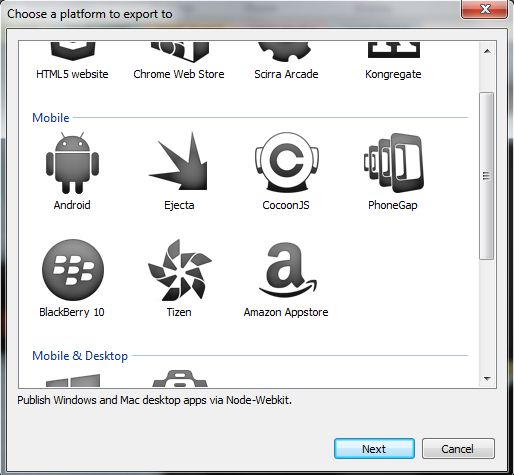Click the 'Mobile' section heading
This screenshot has height=475, width=514.
[51, 118]
